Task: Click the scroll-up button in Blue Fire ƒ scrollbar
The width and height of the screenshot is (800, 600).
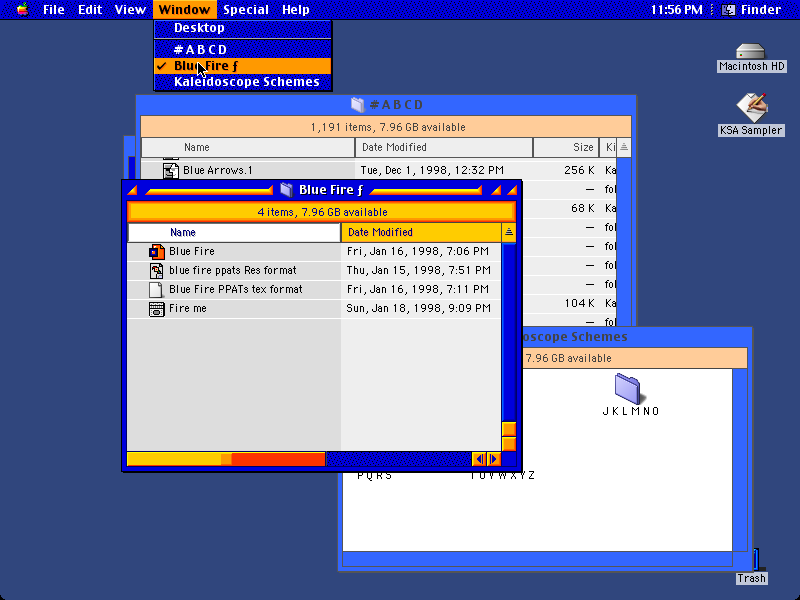Action: coord(509,429)
